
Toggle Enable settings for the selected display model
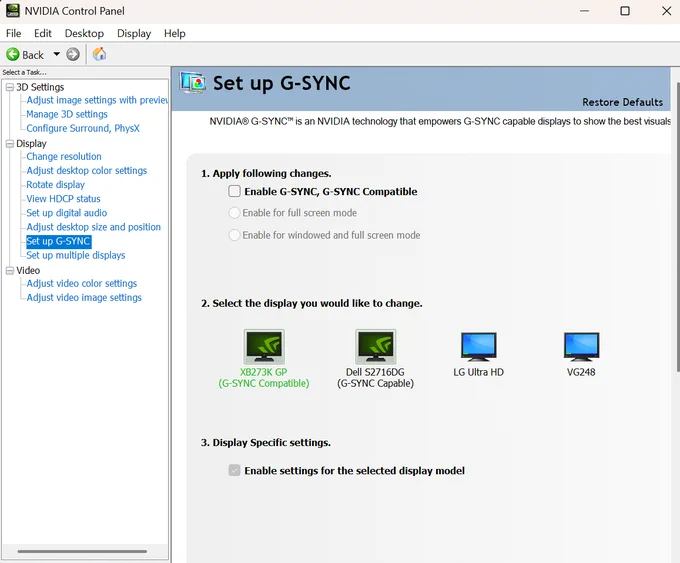pos(234,471)
